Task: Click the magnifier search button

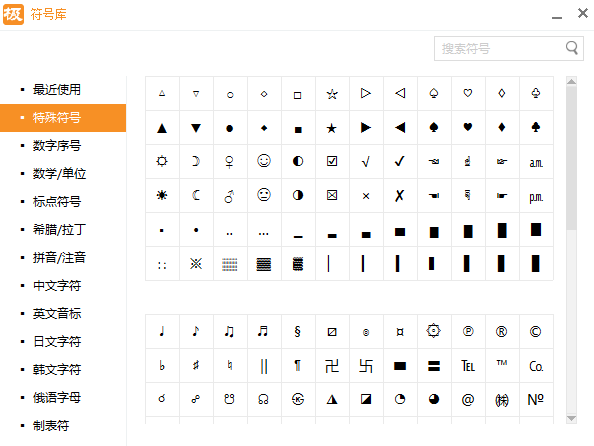Action: (x=572, y=48)
